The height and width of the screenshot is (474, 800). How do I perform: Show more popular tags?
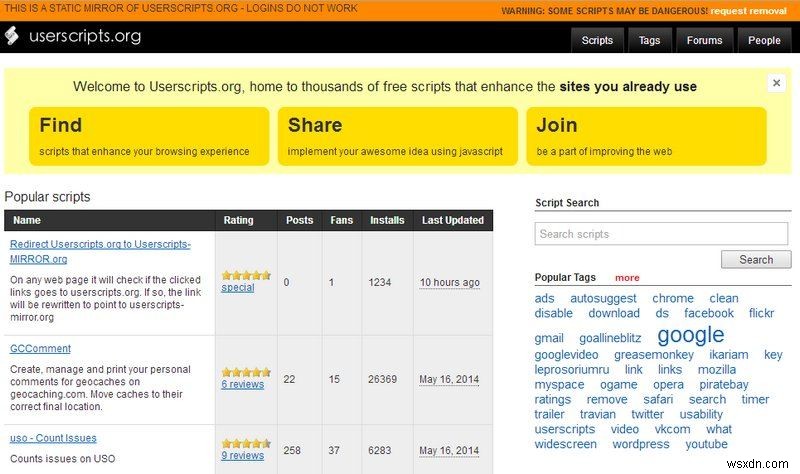[627, 277]
